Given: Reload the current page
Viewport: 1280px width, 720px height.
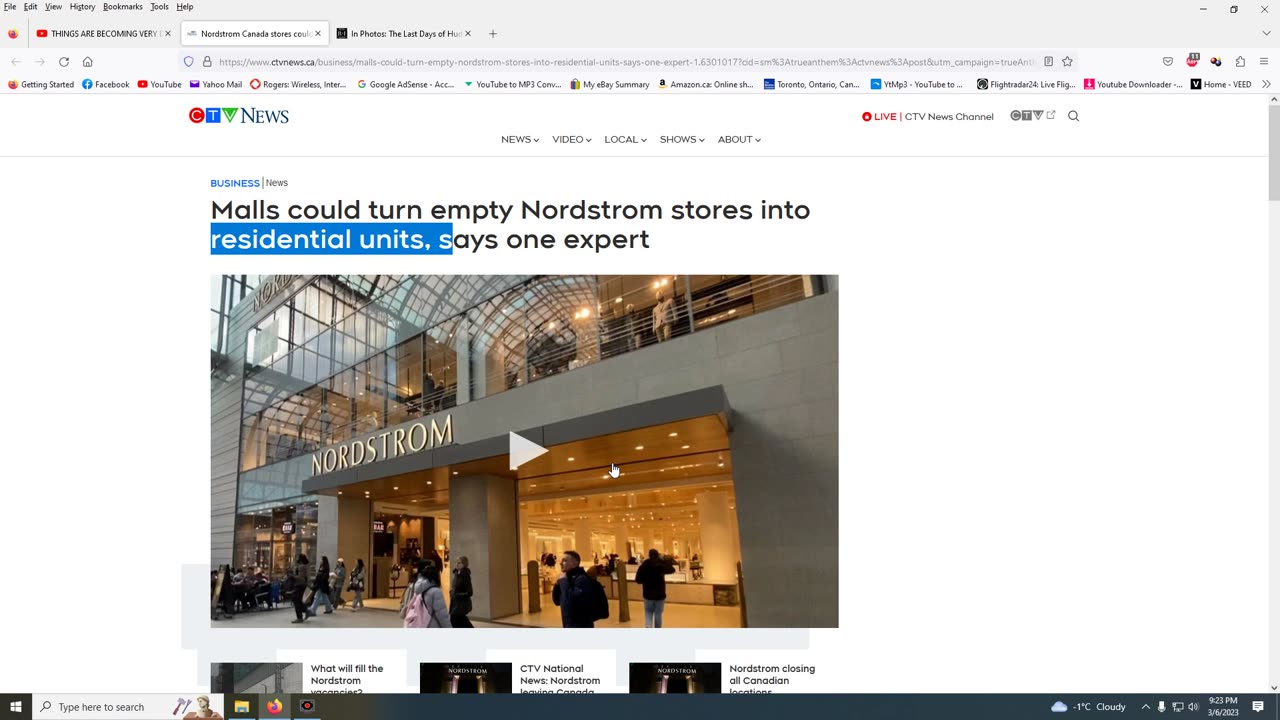Looking at the screenshot, I should pos(63,61).
